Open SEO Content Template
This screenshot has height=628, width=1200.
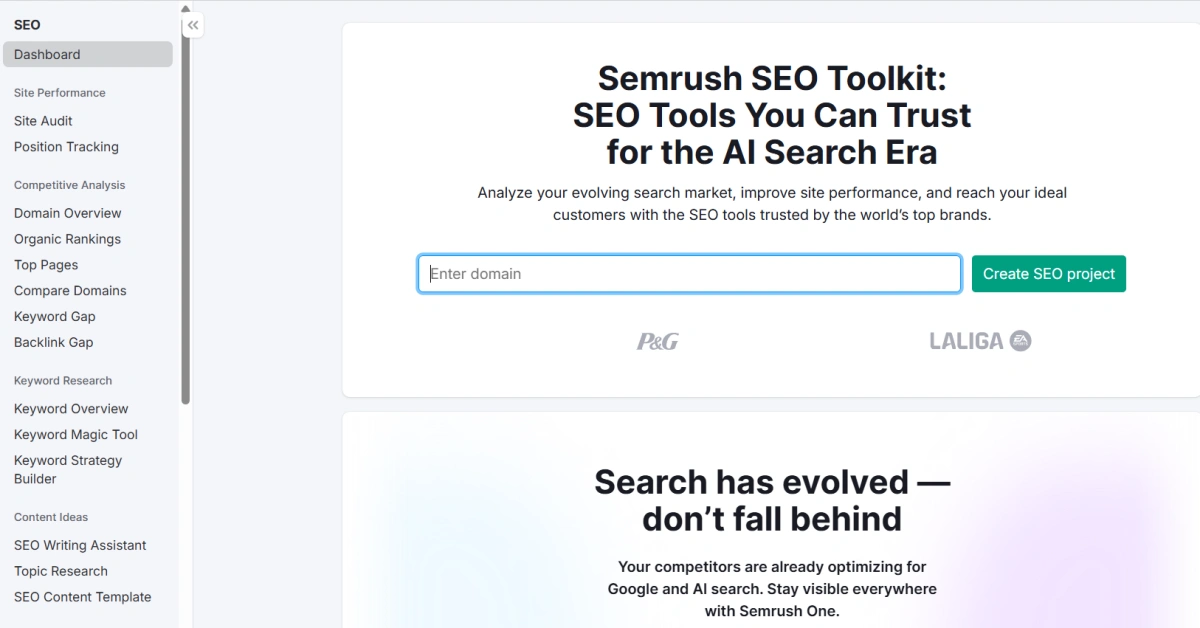pos(82,597)
